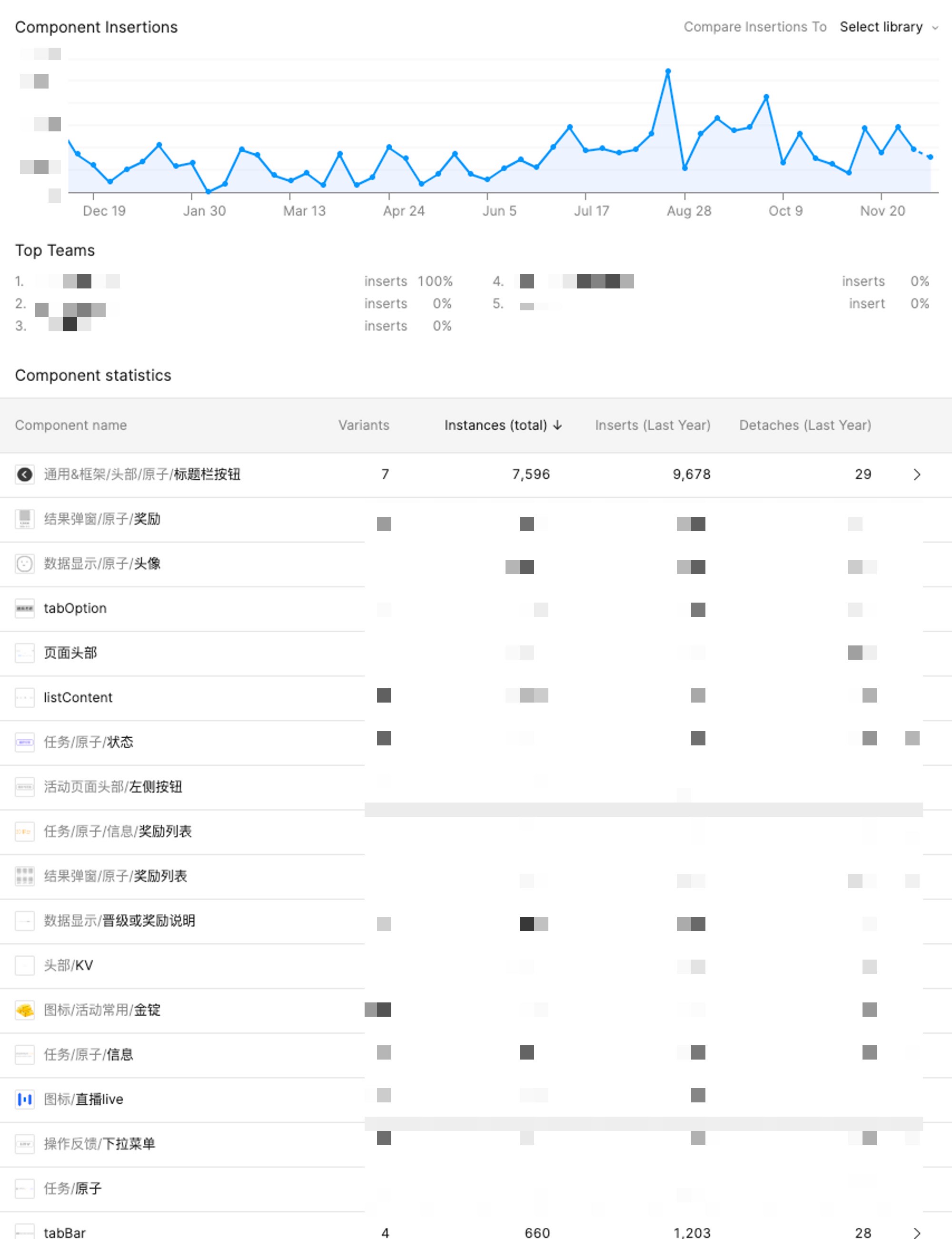The image size is (952, 1239).
Task: Click the 任务/原子 component thumbnail
Action: tap(24, 1189)
